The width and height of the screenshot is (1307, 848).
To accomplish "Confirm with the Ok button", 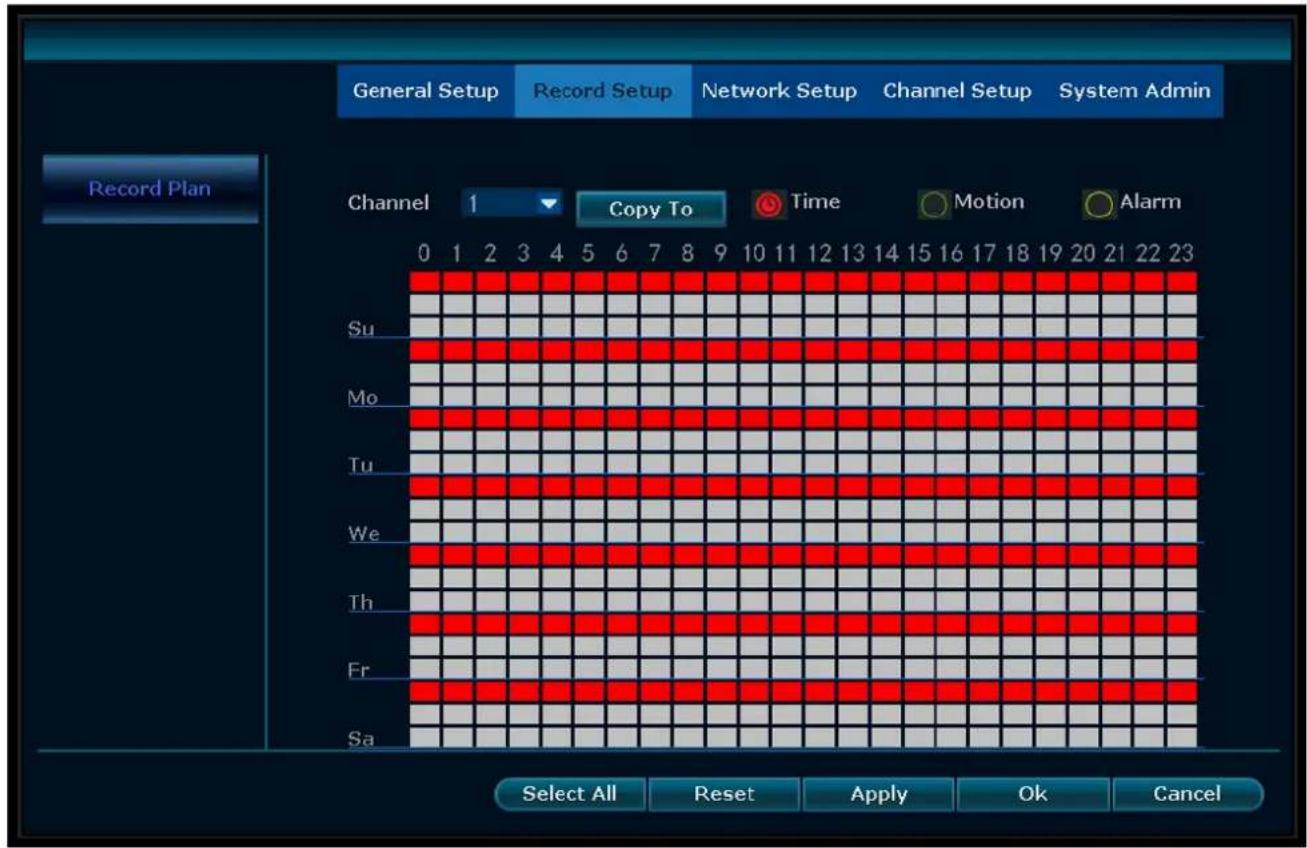I will (1032, 794).
